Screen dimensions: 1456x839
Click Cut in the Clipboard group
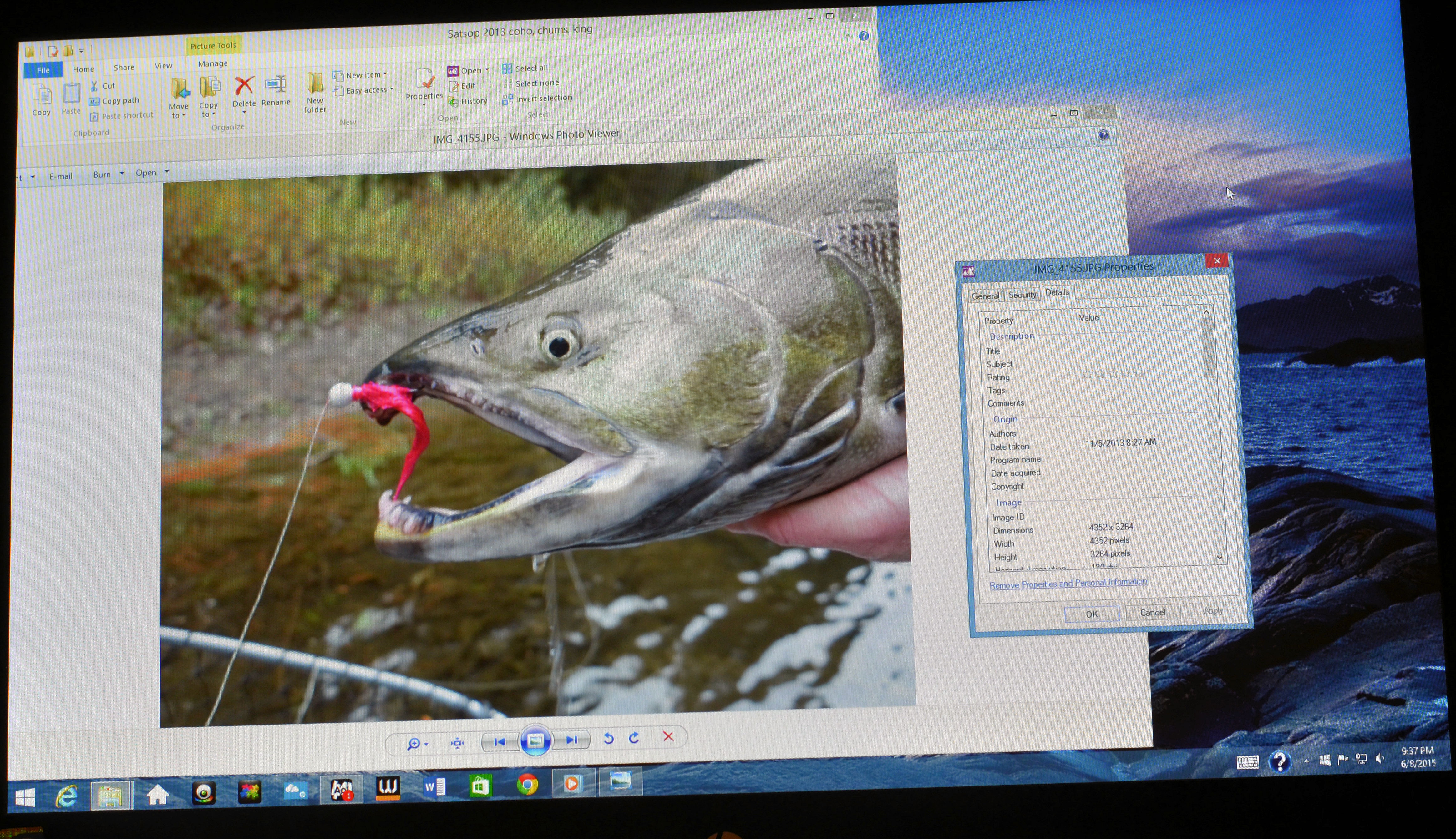click(x=103, y=86)
